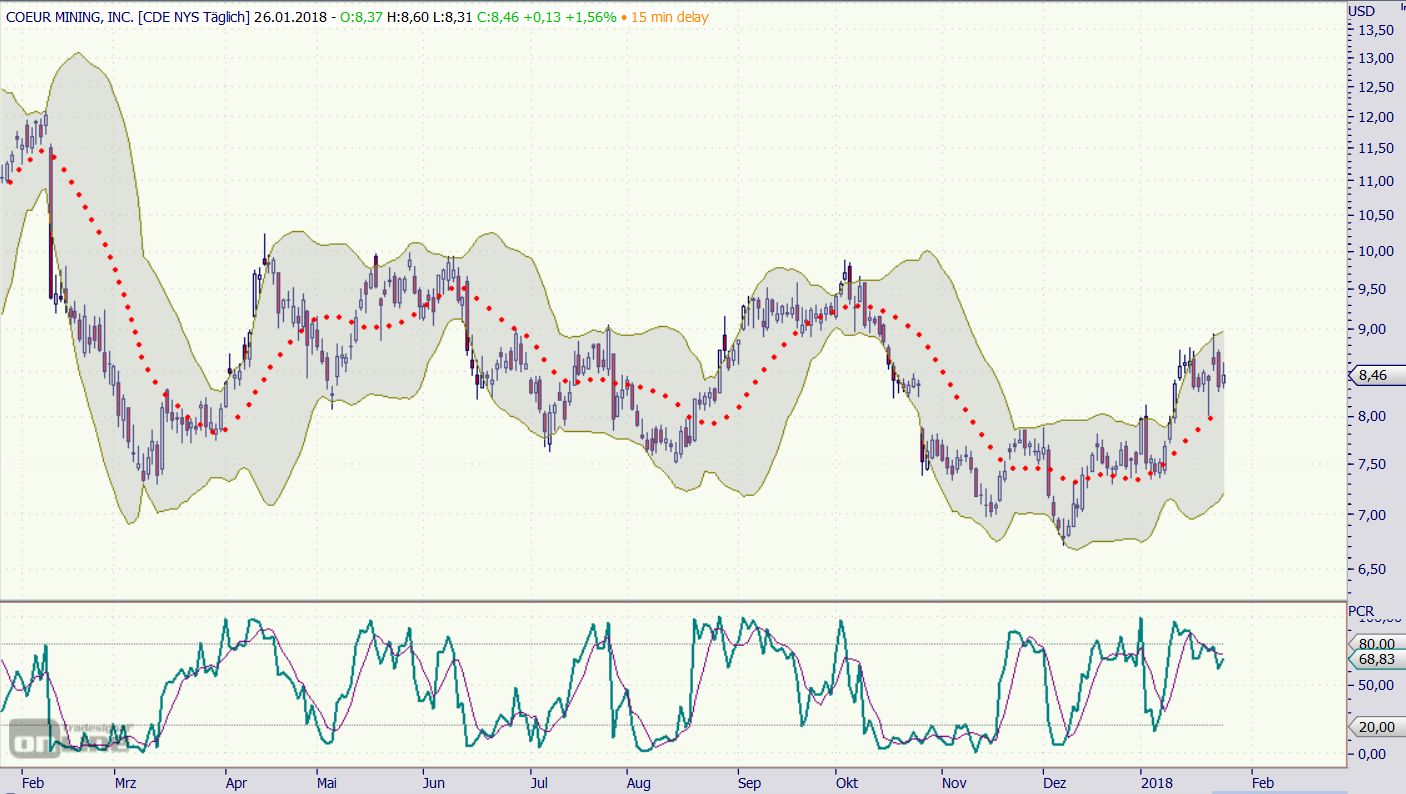The image size is (1406, 794).
Task: Click the 6,50 price scale label
Action: point(1375,569)
